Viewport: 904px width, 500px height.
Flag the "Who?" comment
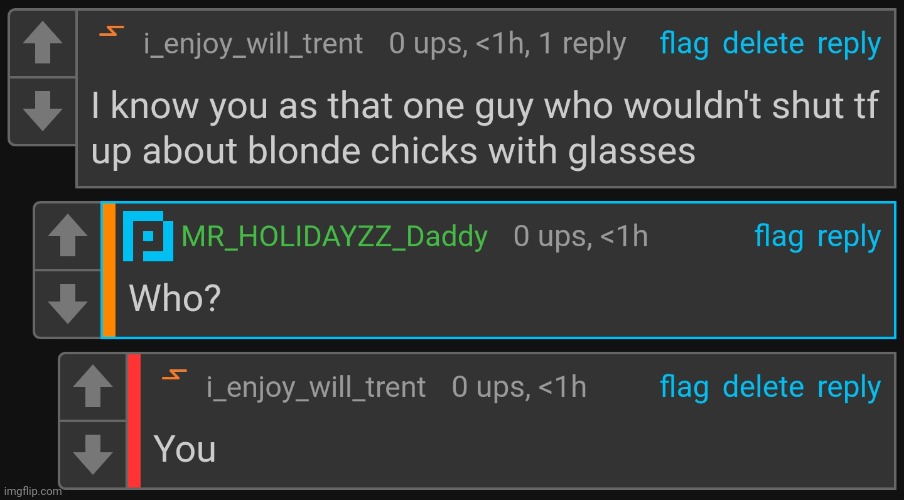click(x=778, y=237)
